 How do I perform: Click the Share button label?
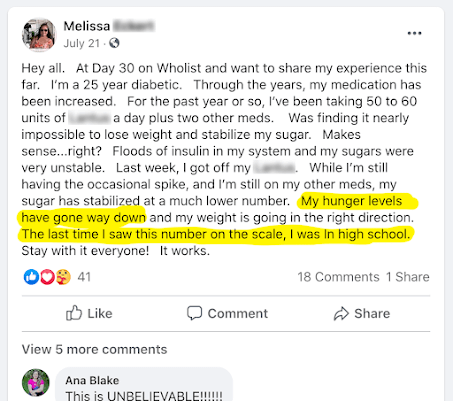[372, 313]
